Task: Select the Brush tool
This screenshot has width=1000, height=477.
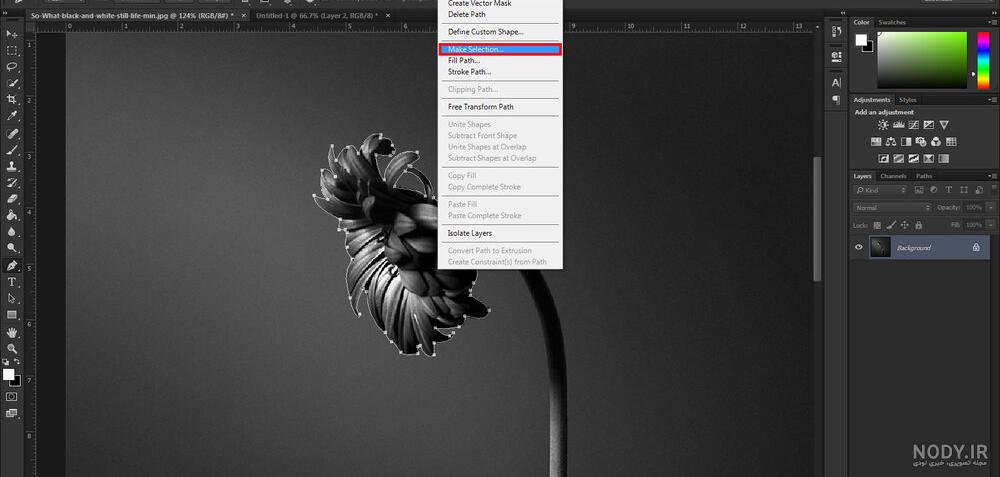Action: 11,150
